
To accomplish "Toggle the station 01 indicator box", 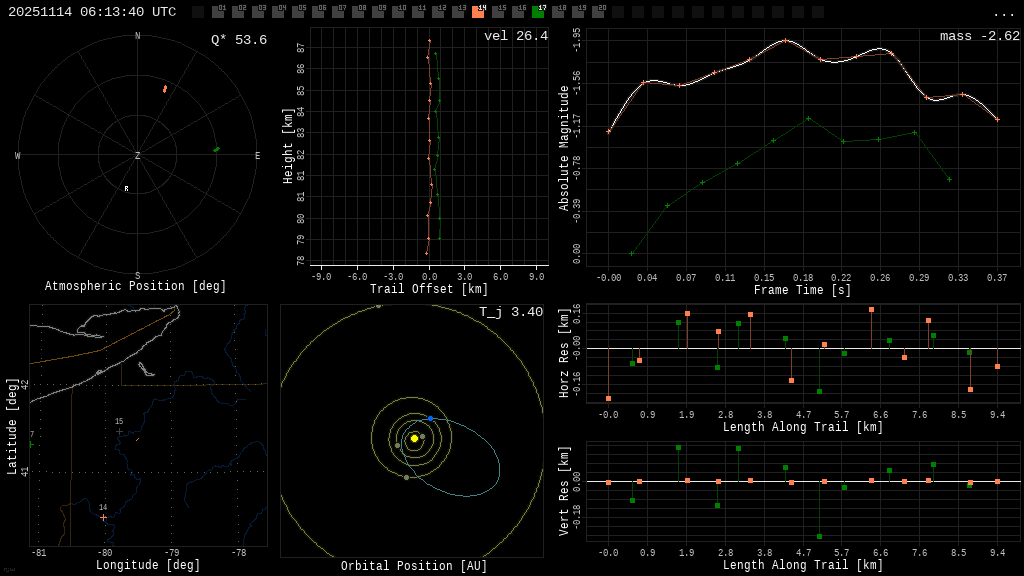I will point(218,12).
